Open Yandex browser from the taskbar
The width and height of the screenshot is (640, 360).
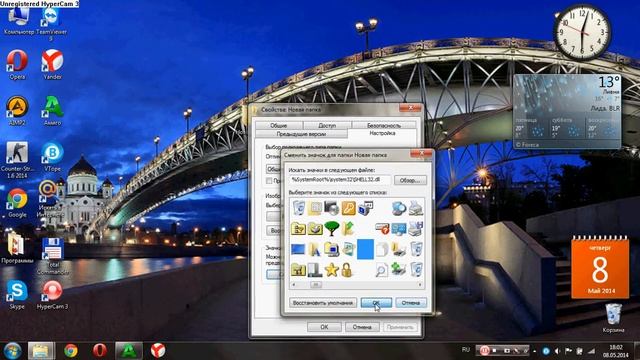[x=158, y=350]
